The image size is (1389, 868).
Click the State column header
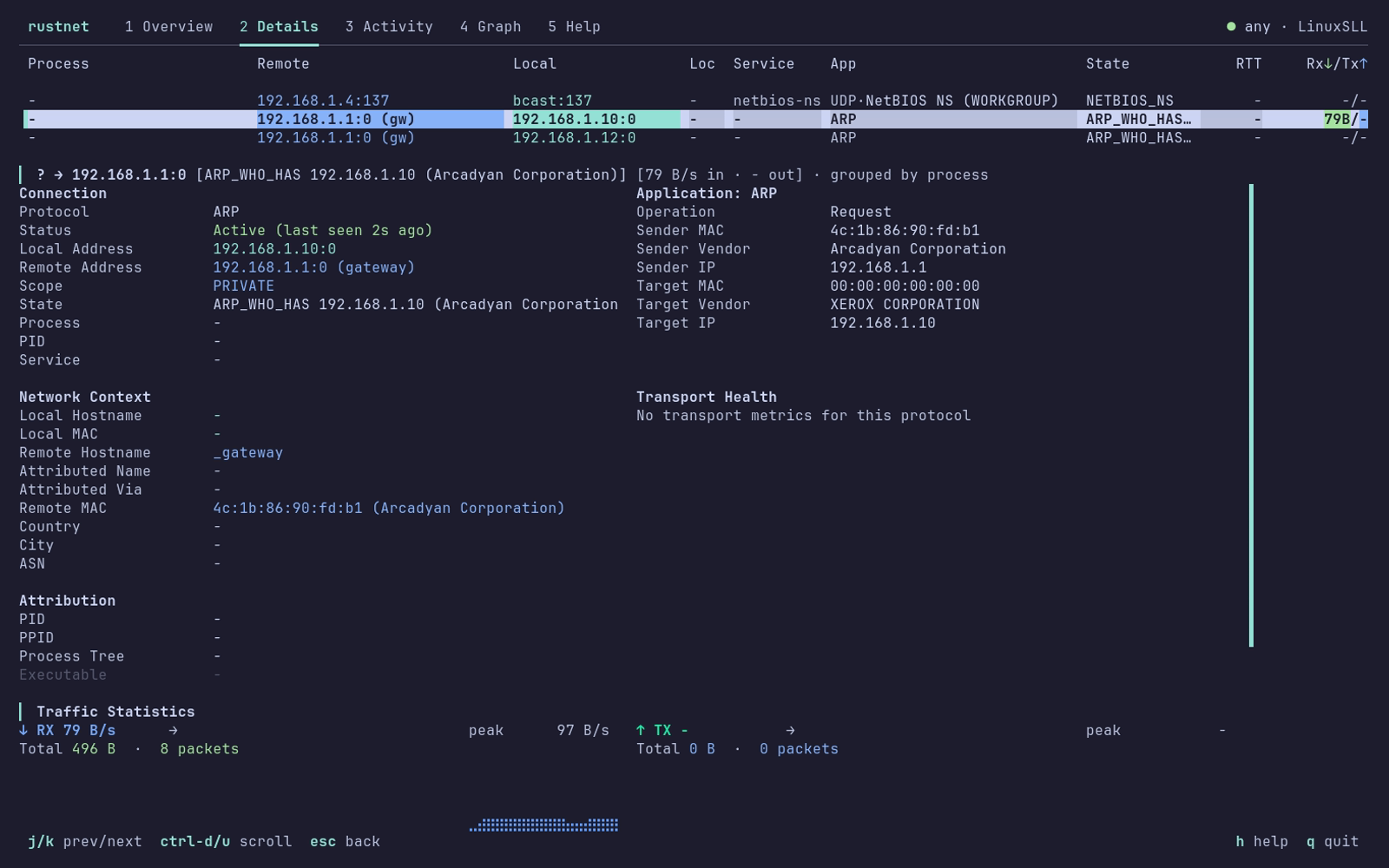point(1108,63)
